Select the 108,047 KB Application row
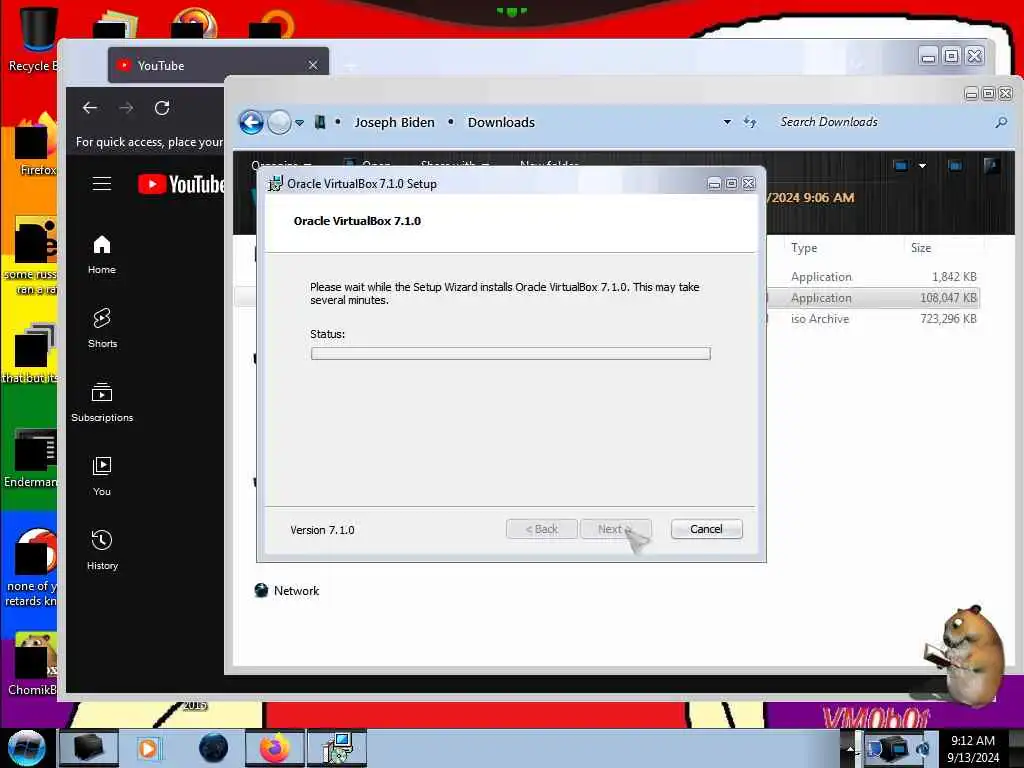Viewport: 1024px width, 768px height. click(873, 298)
